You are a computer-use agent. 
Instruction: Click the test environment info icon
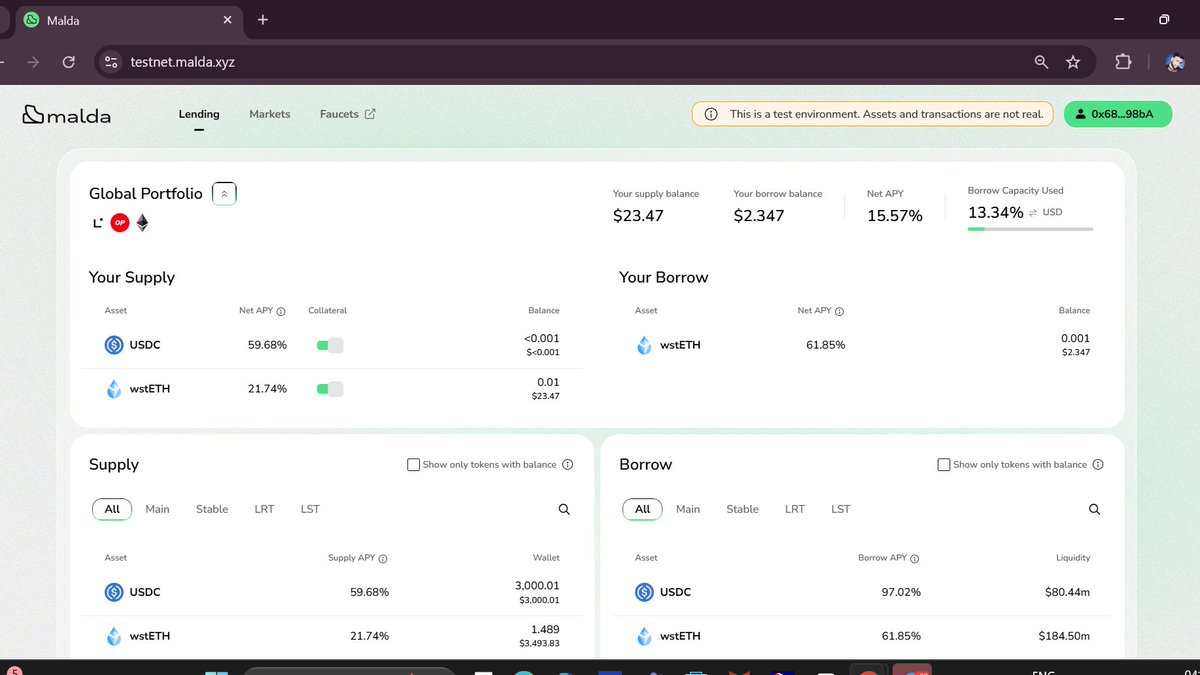711,114
